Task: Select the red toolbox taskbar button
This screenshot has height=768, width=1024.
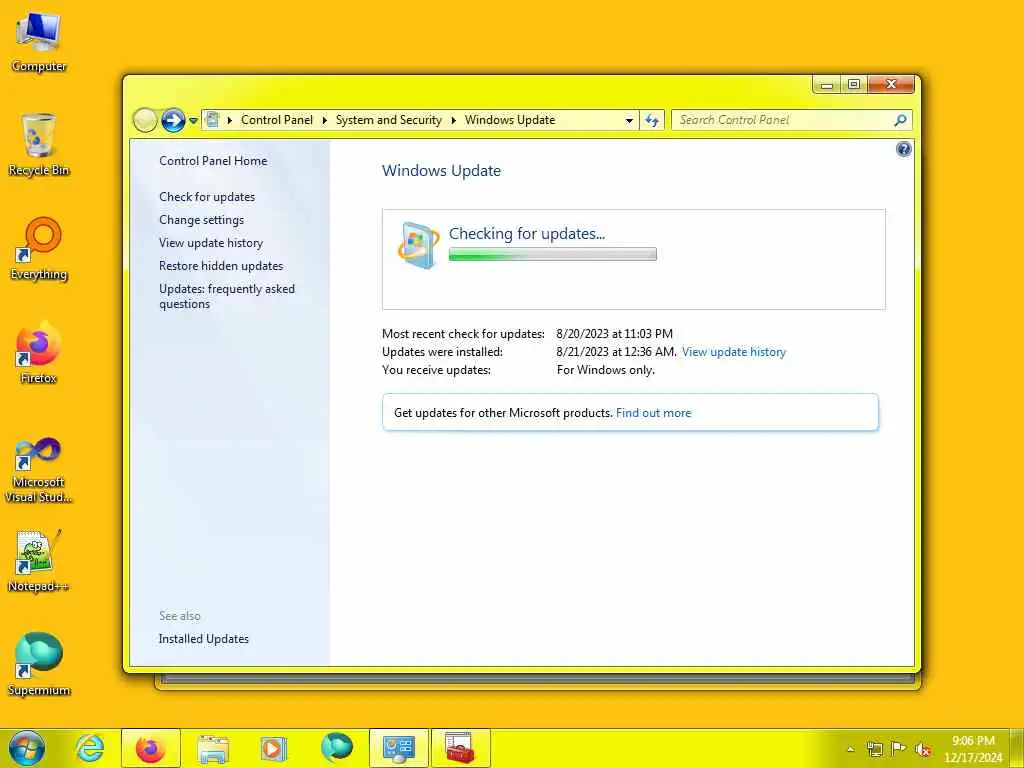Action: tap(460, 748)
